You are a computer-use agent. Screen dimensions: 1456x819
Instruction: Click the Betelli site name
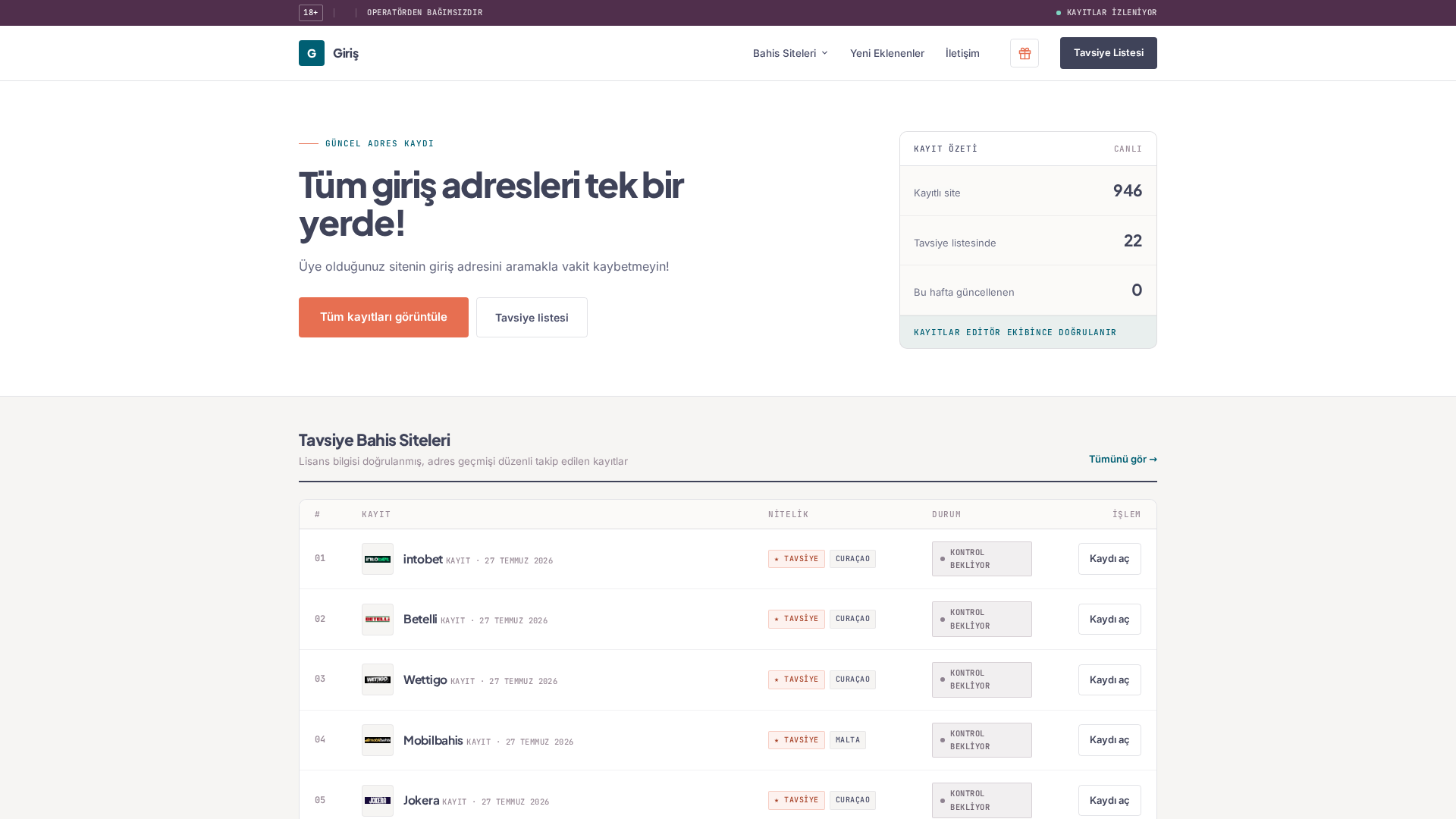coord(420,619)
